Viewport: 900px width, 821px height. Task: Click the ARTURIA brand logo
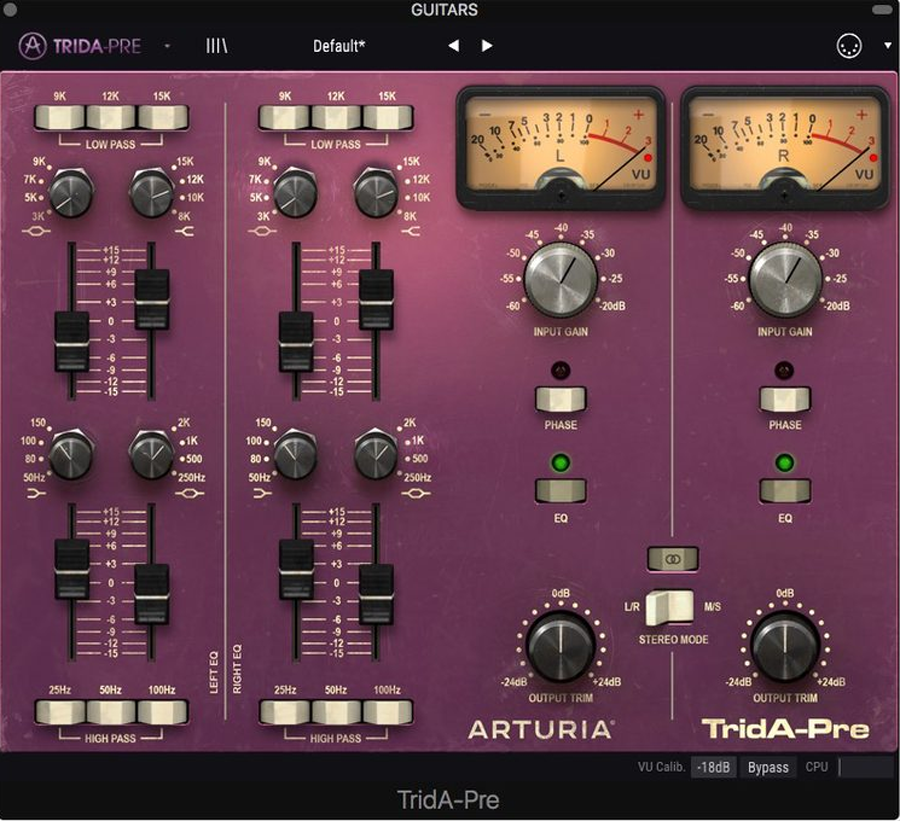click(x=541, y=730)
